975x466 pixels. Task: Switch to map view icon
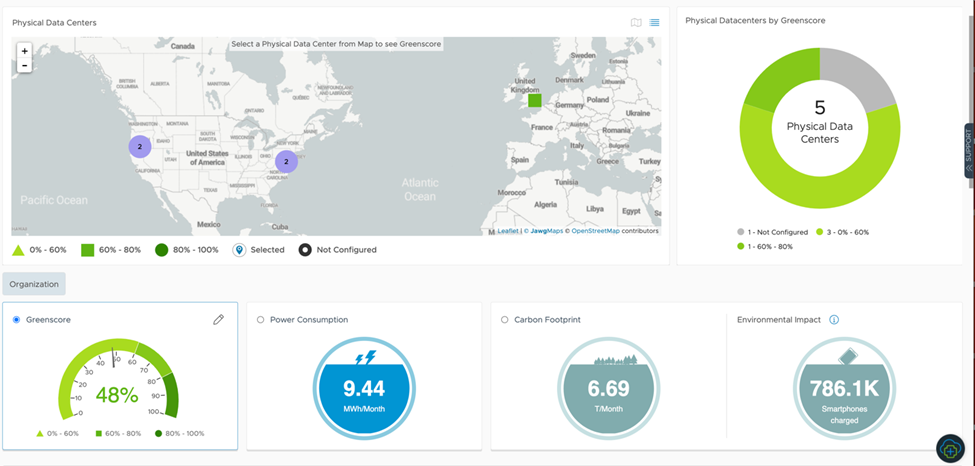click(x=635, y=22)
